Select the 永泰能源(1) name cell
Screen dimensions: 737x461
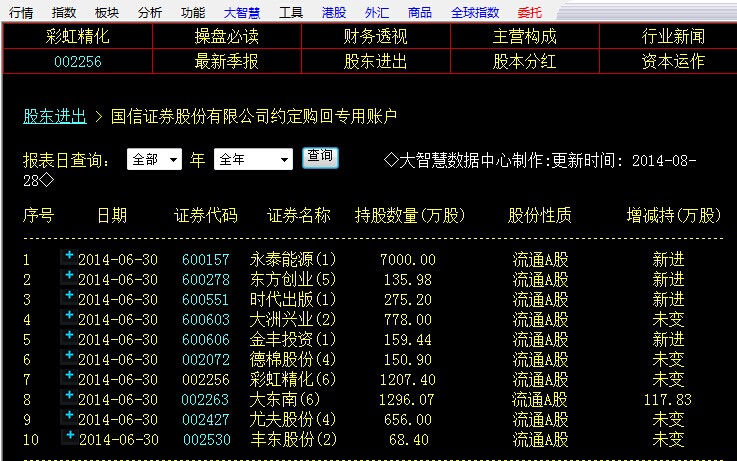click(x=293, y=259)
